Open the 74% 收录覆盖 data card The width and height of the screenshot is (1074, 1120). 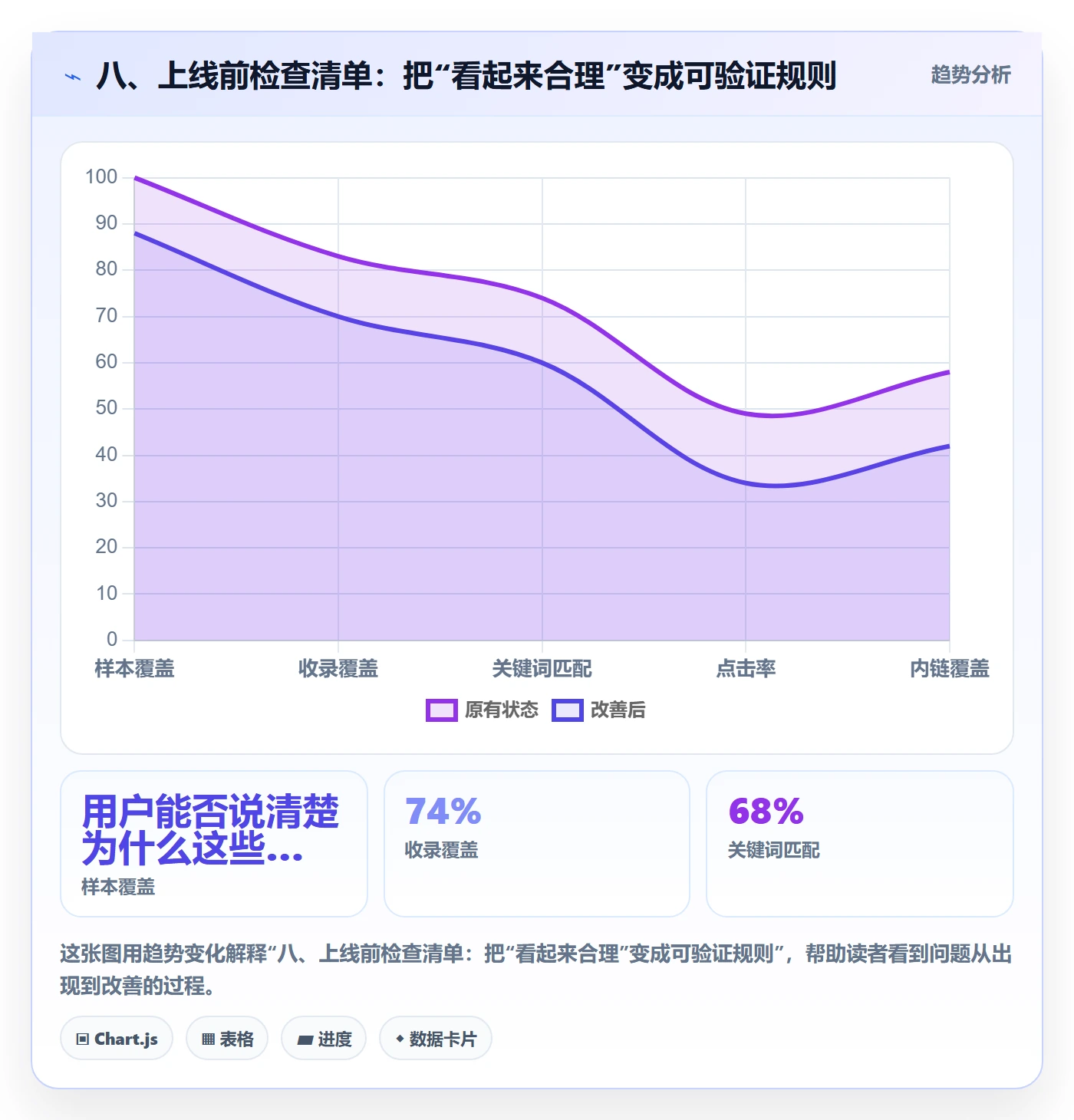537,844
